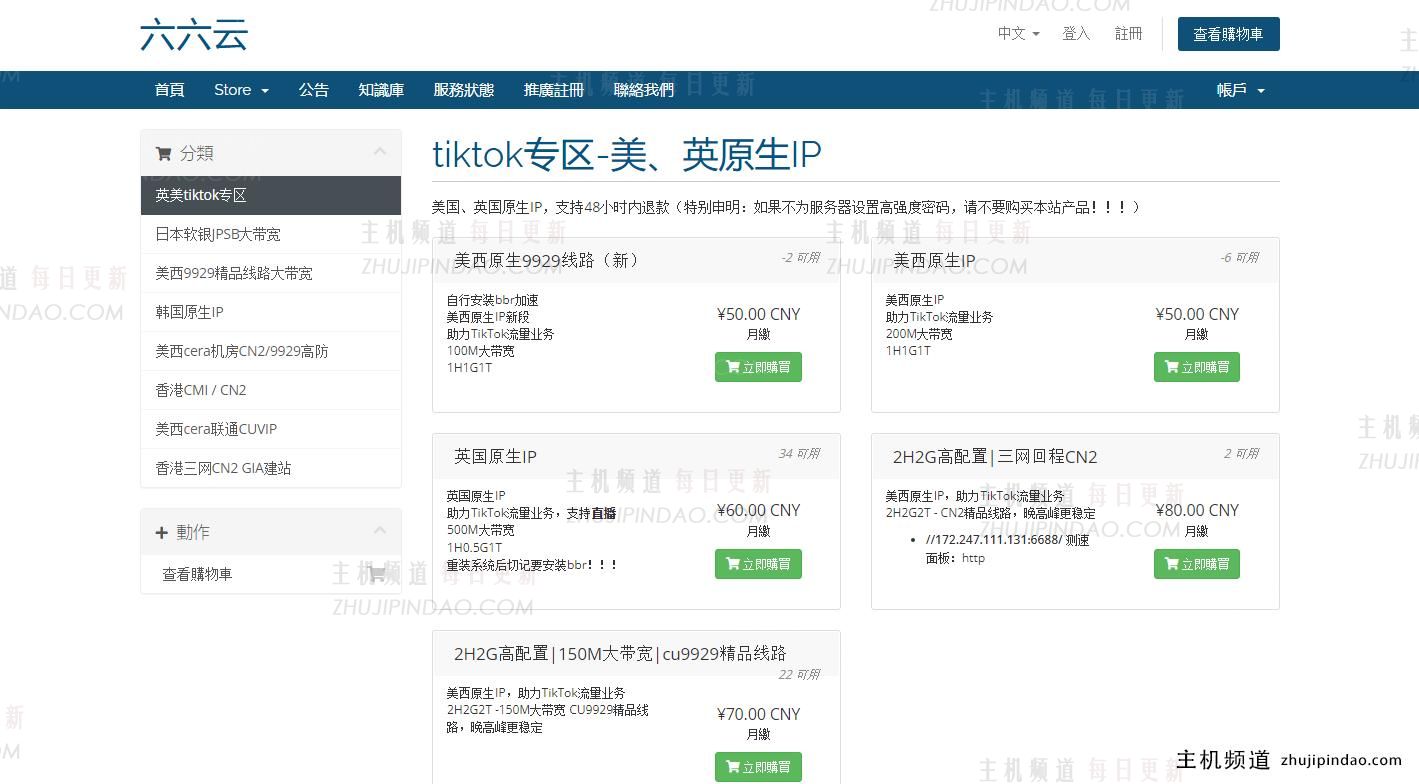Click the cart icon in the 分類 panel header
Image resolution: width=1419 pixels, height=784 pixels.
pos(164,153)
